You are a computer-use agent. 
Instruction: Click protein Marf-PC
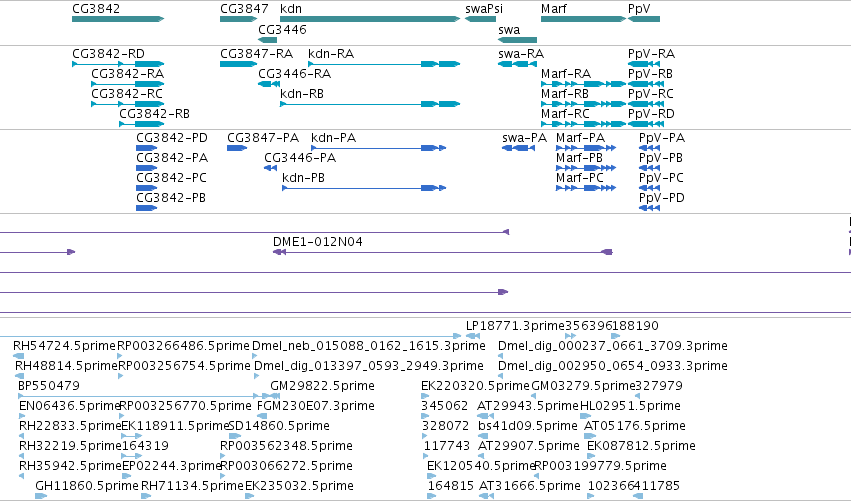tap(586, 188)
